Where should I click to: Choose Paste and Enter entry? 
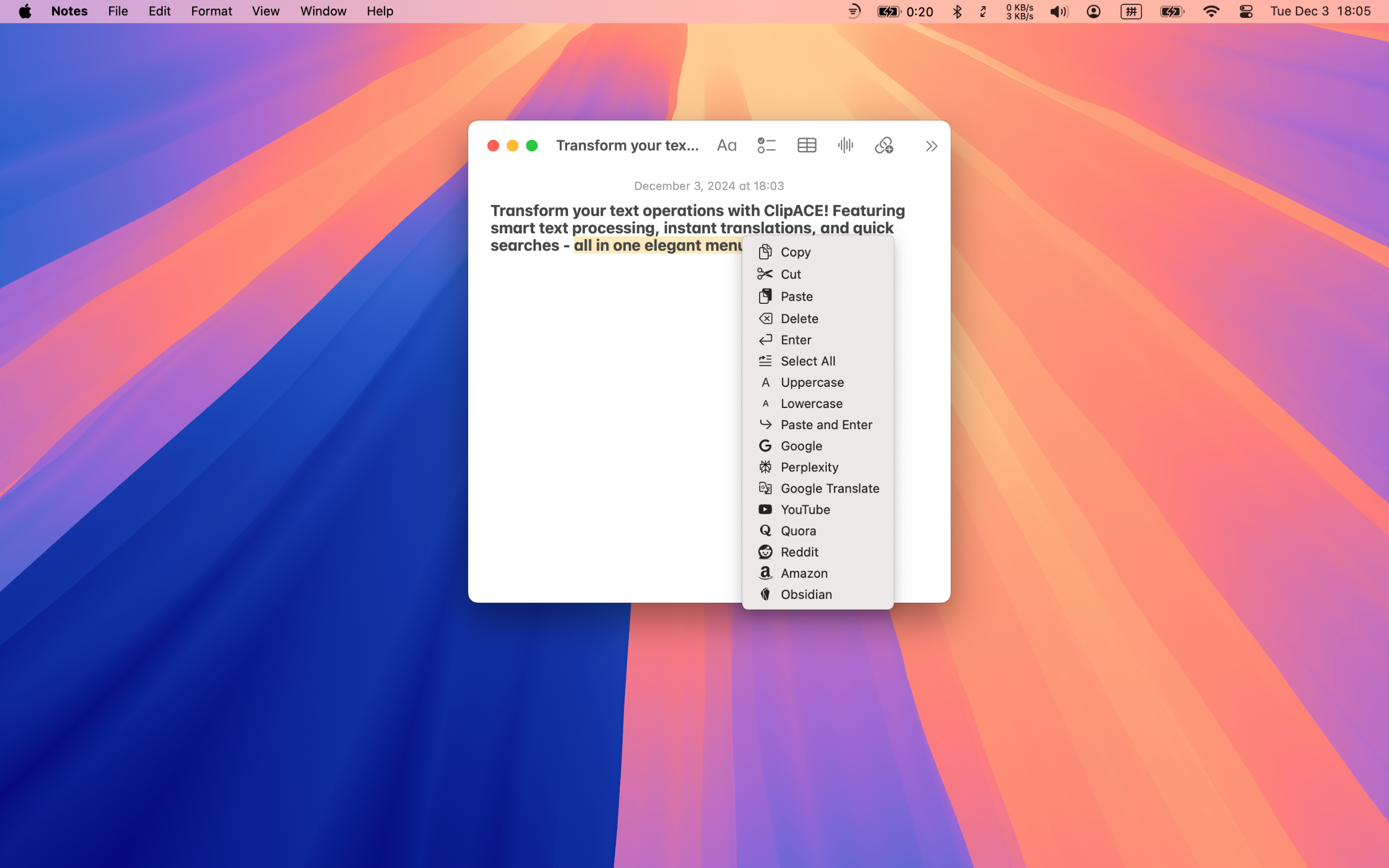(817, 425)
